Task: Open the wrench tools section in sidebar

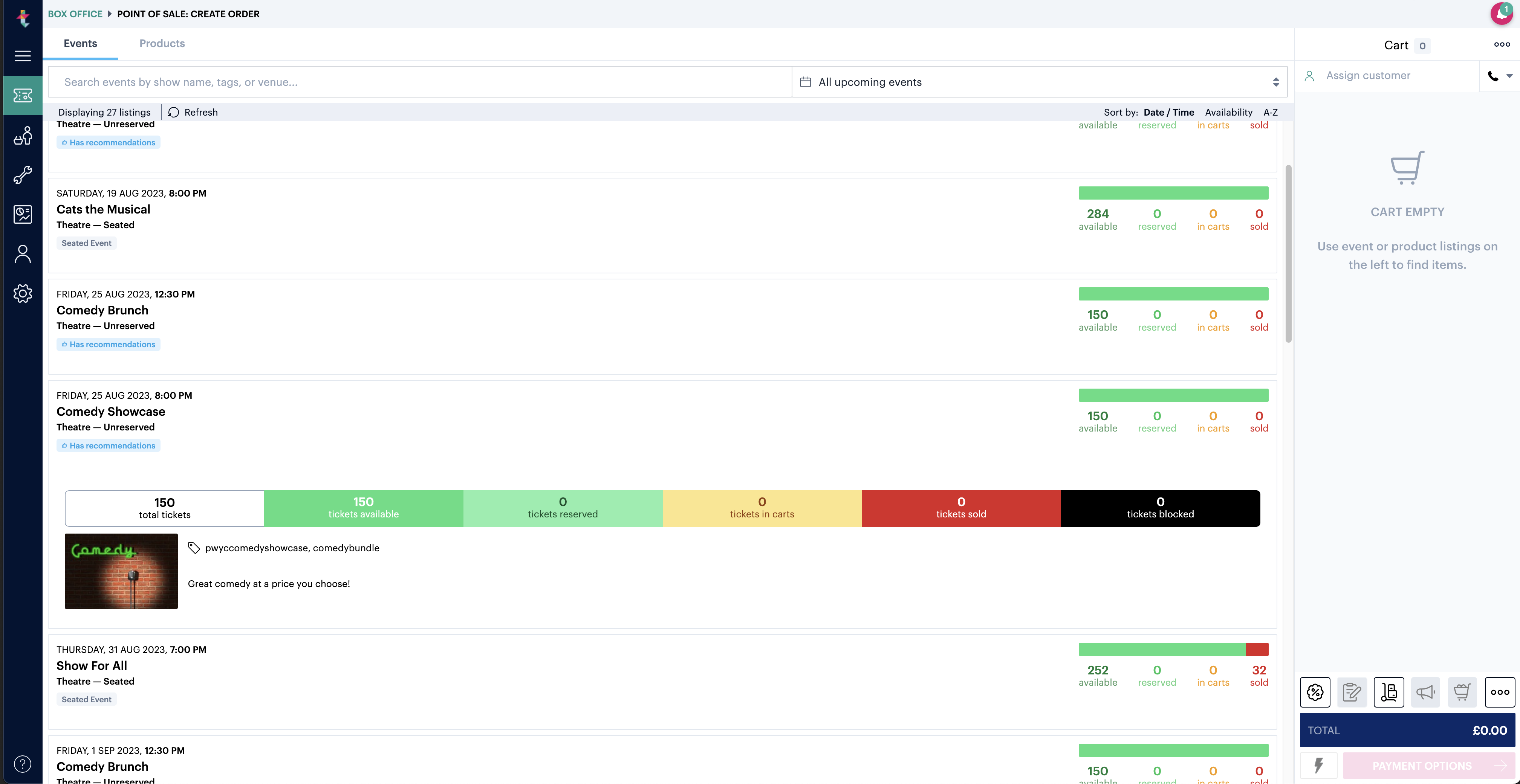Action: 23,175
